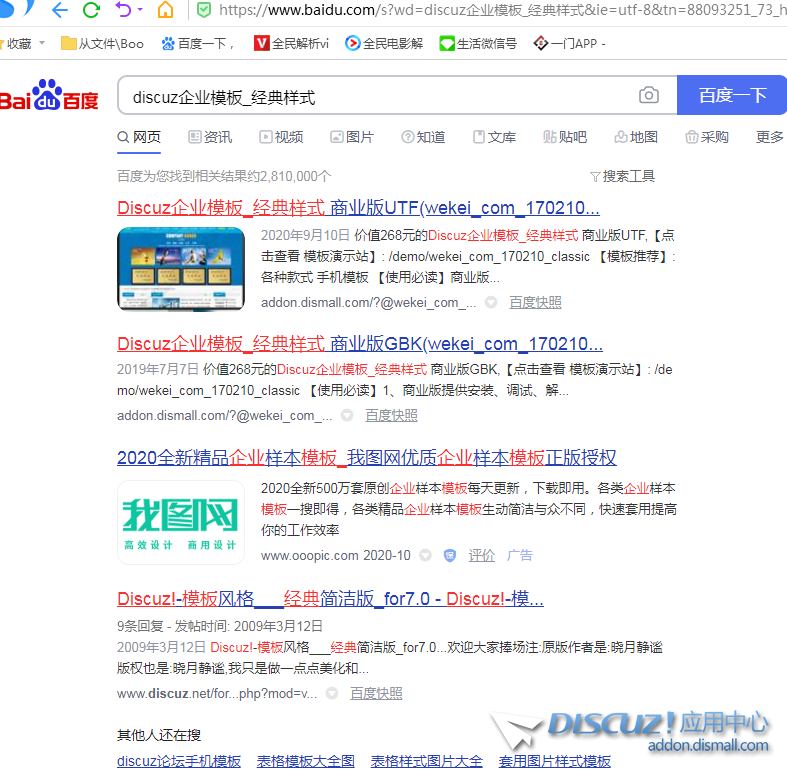787x771 pixels.
Task: Click the Baidu logo
Action: click(x=49, y=95)
